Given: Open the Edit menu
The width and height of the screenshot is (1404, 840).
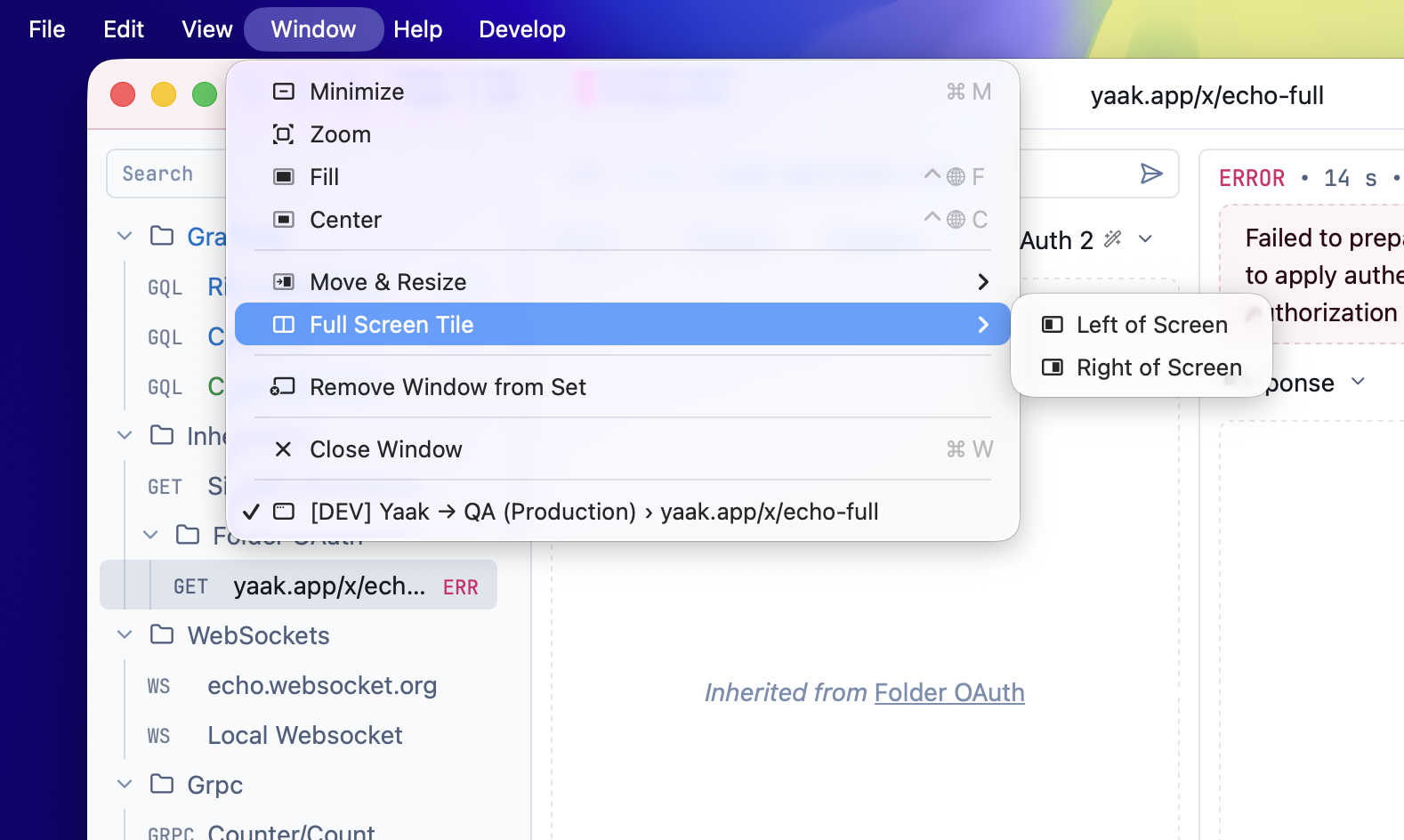Looking at the screenshot, I should click(x=124, y=29).
